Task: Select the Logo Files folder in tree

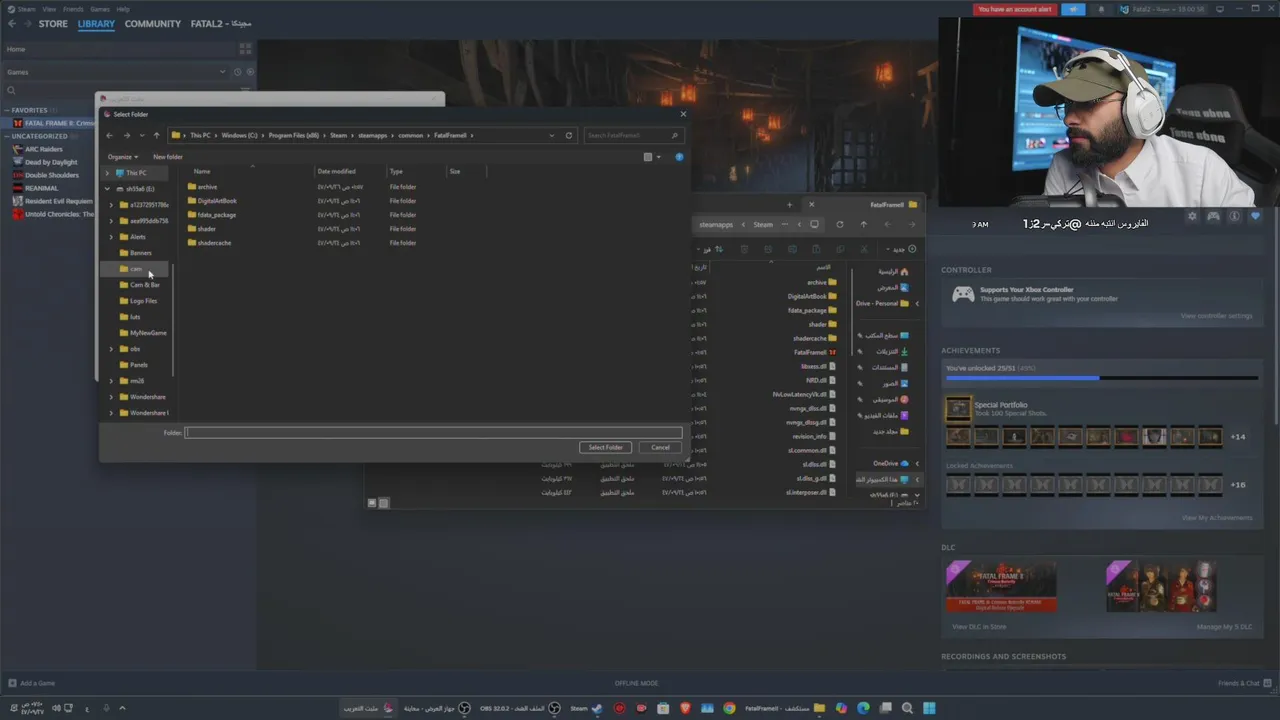Action: (x=139, y=301)
